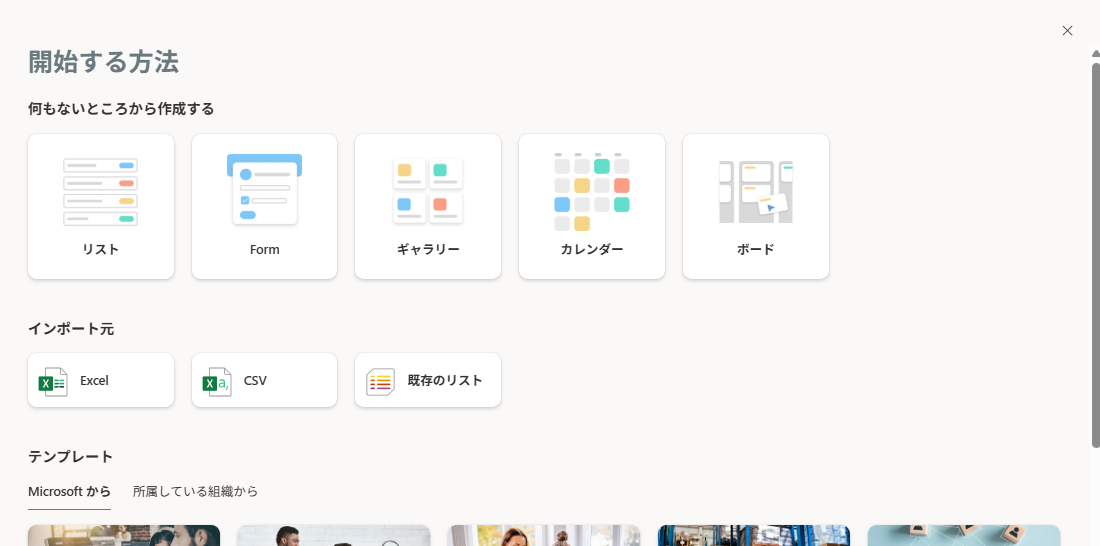Open the first template thumbnail
The width and height of the screenshot is (1100, 546).
tap(123, 535)
